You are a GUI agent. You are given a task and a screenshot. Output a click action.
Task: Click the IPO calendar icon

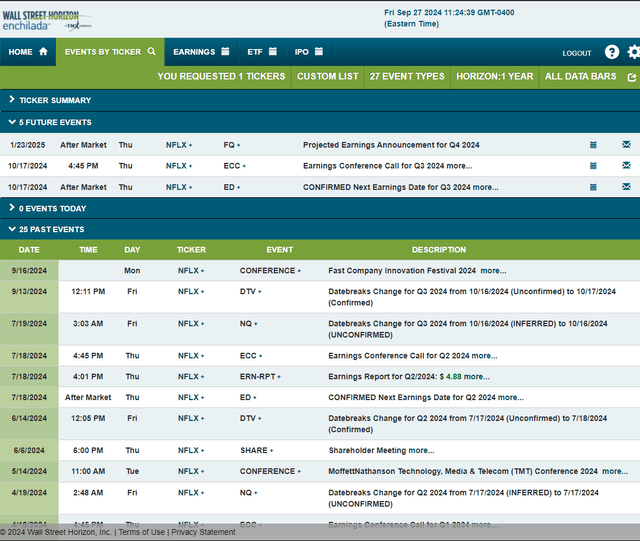(x=319, y=51)
